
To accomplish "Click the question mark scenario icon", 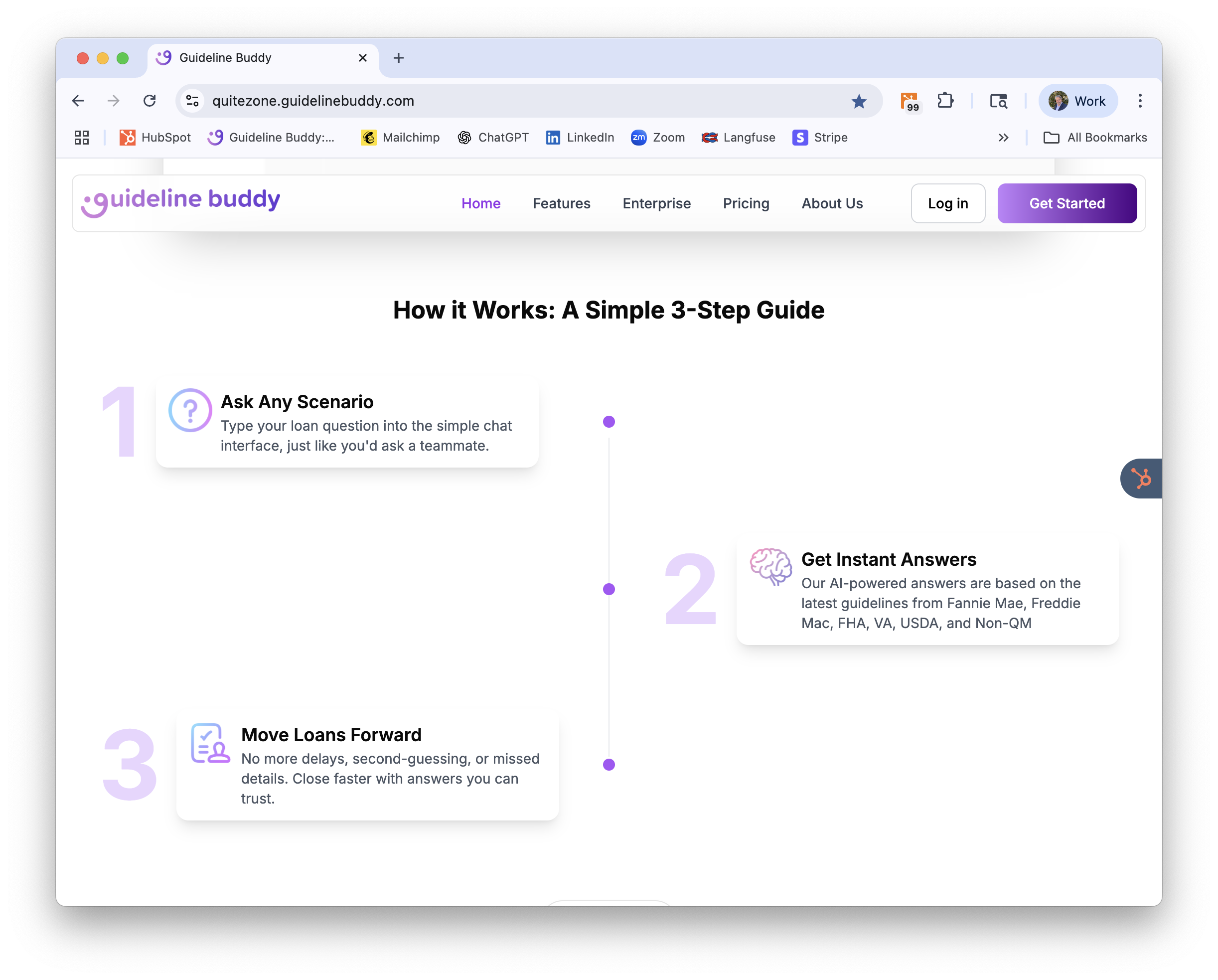I will click(190, 410).
